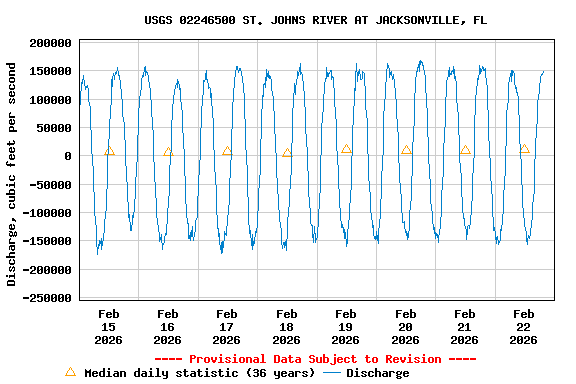This screenshot has width=576, height=384.
Task: Click the axis title Discharge, cubic feet per second
Action: tap(11, 174)
